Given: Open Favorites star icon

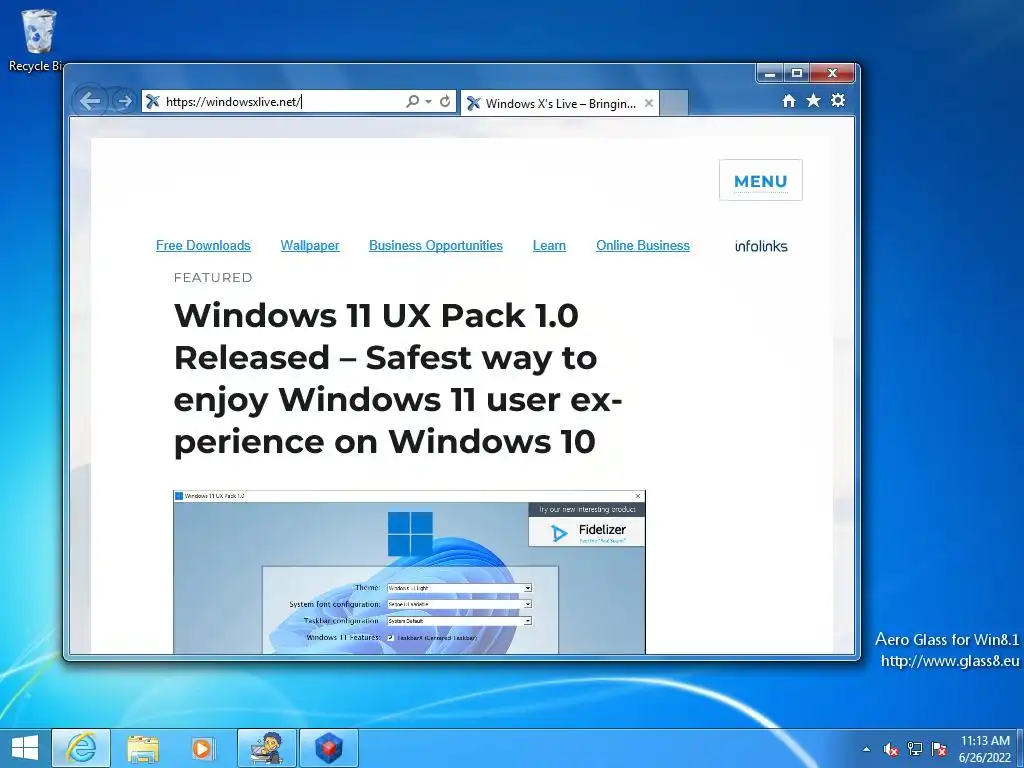Looking at the screenshot, I should pos(813,101).
